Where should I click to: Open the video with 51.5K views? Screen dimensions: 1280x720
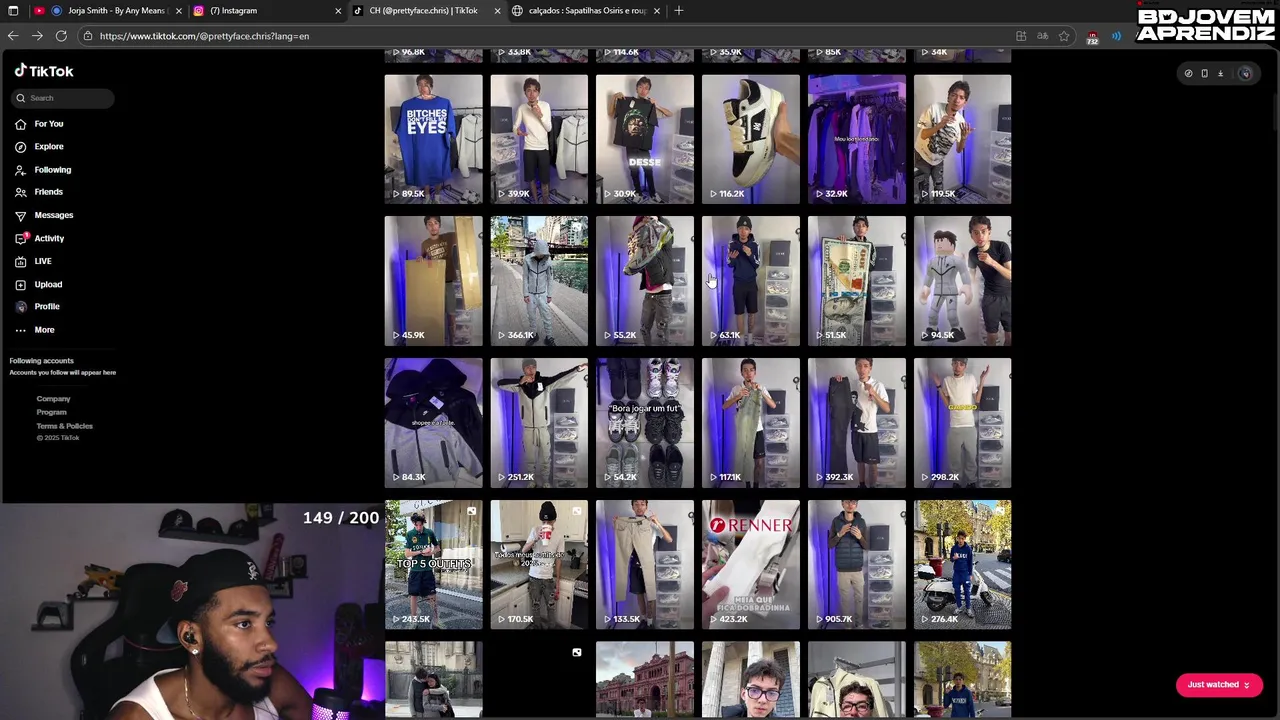tap(857, 281)
